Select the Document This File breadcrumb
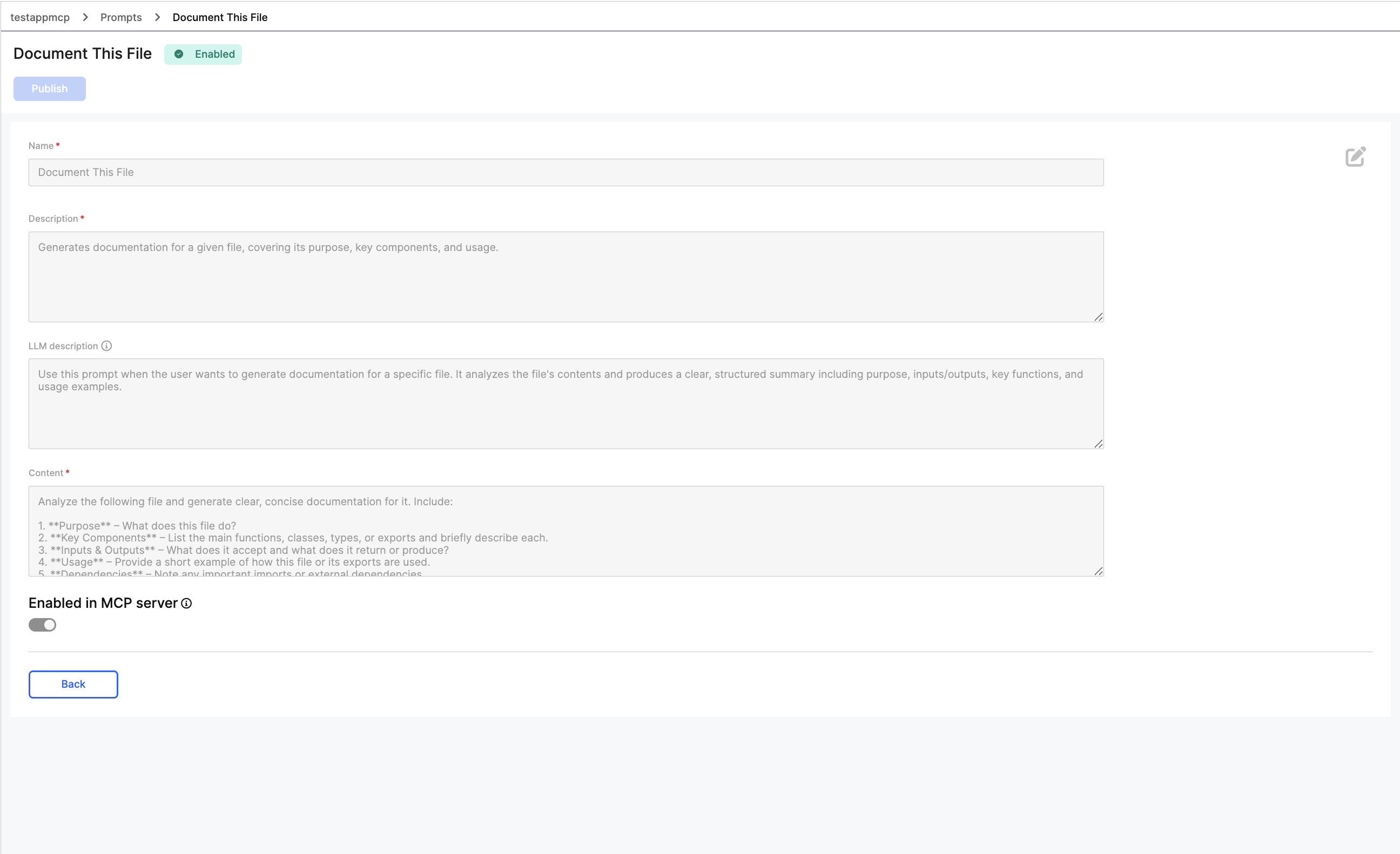1400x854 pixels. tap(220, 17)
